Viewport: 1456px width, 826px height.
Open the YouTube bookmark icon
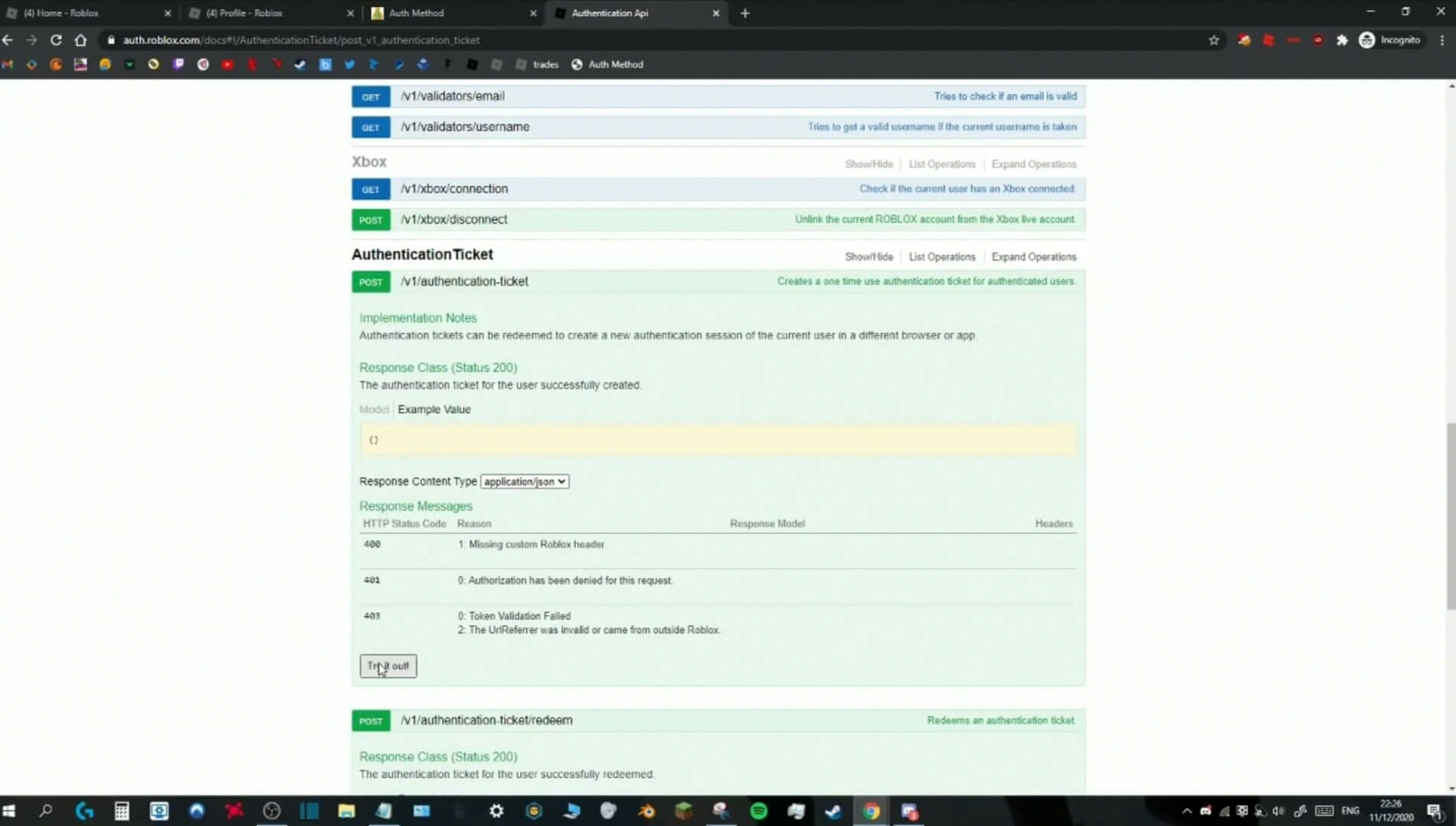pos(227,65)
